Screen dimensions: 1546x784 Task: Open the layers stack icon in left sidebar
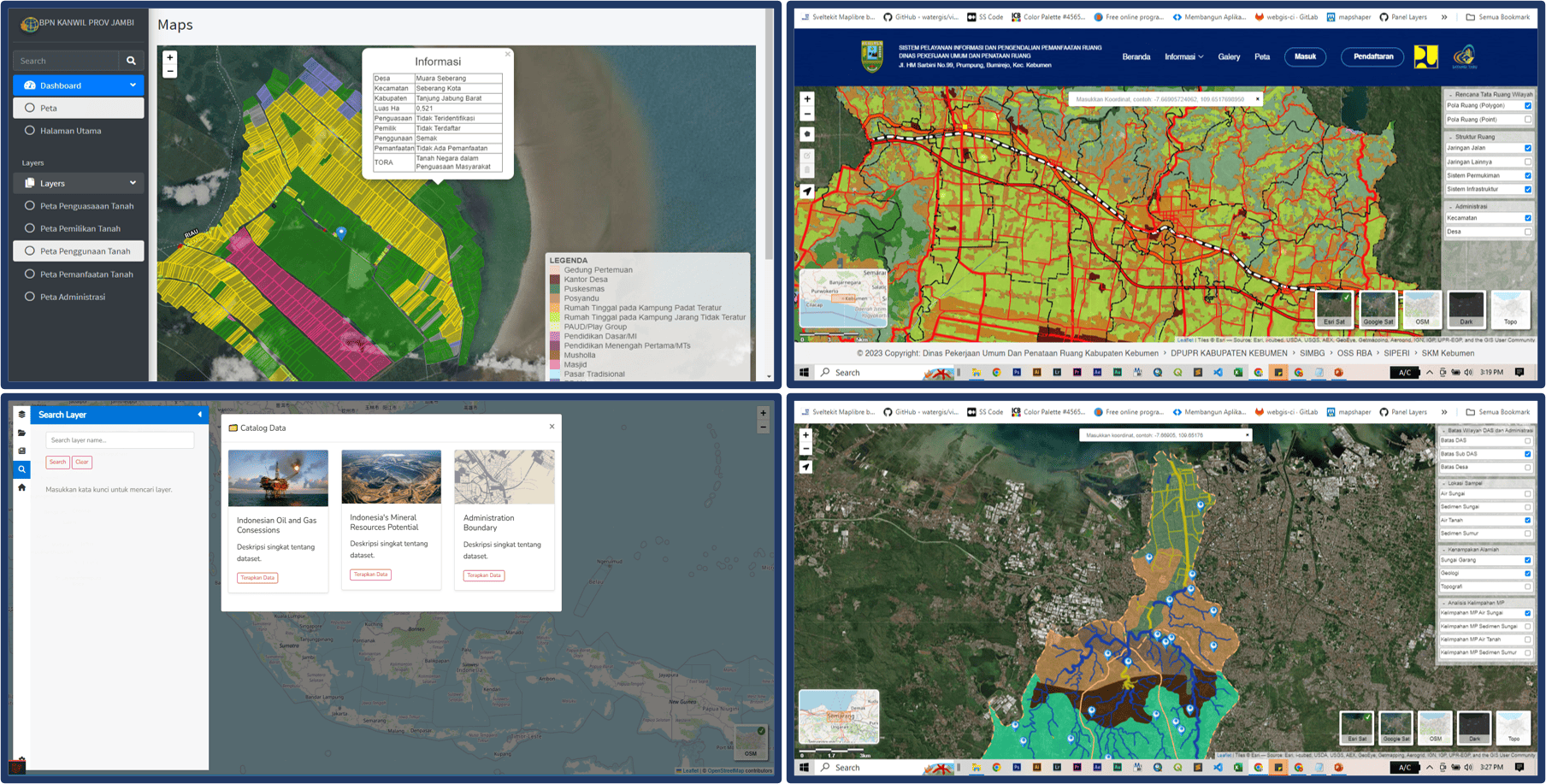coord(22,415)
